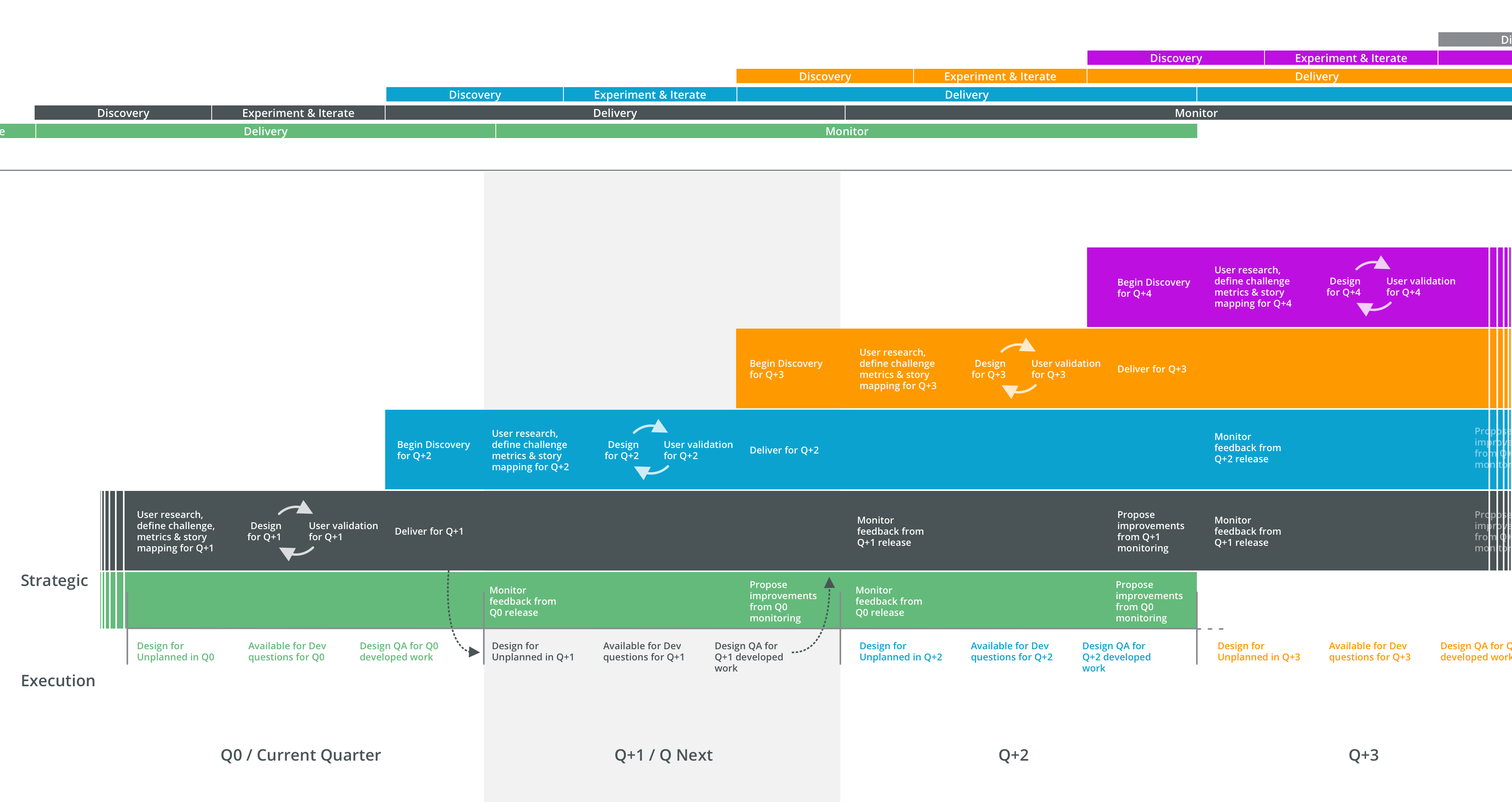Image resolution: width=1512 pixels, height=802 pixels.
Task: Select the 'Begin Discovery for Q+2' label
Action: pos(433,450)
